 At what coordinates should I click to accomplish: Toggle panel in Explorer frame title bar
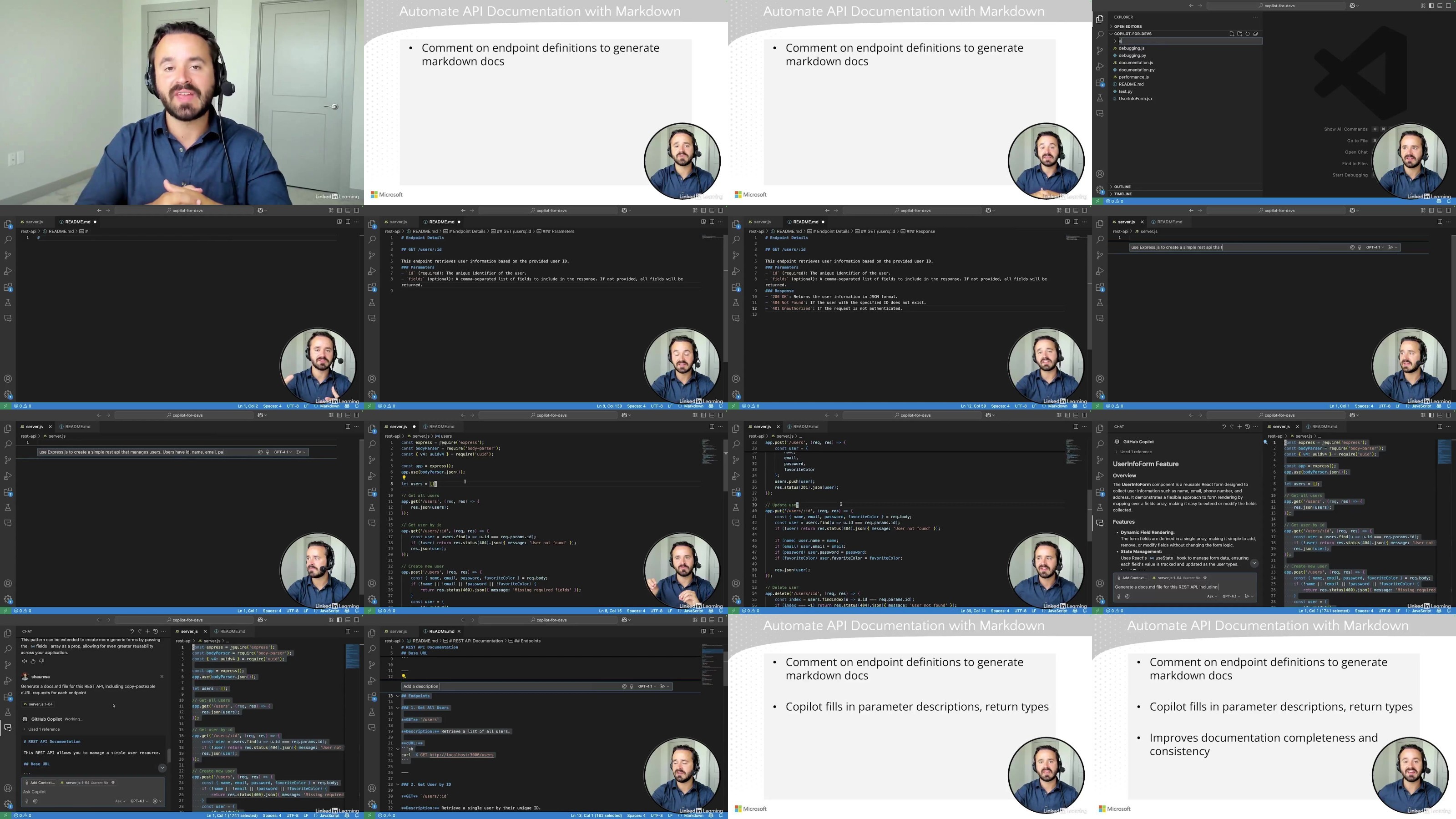pyautogui.click(x=1439, y=5)
